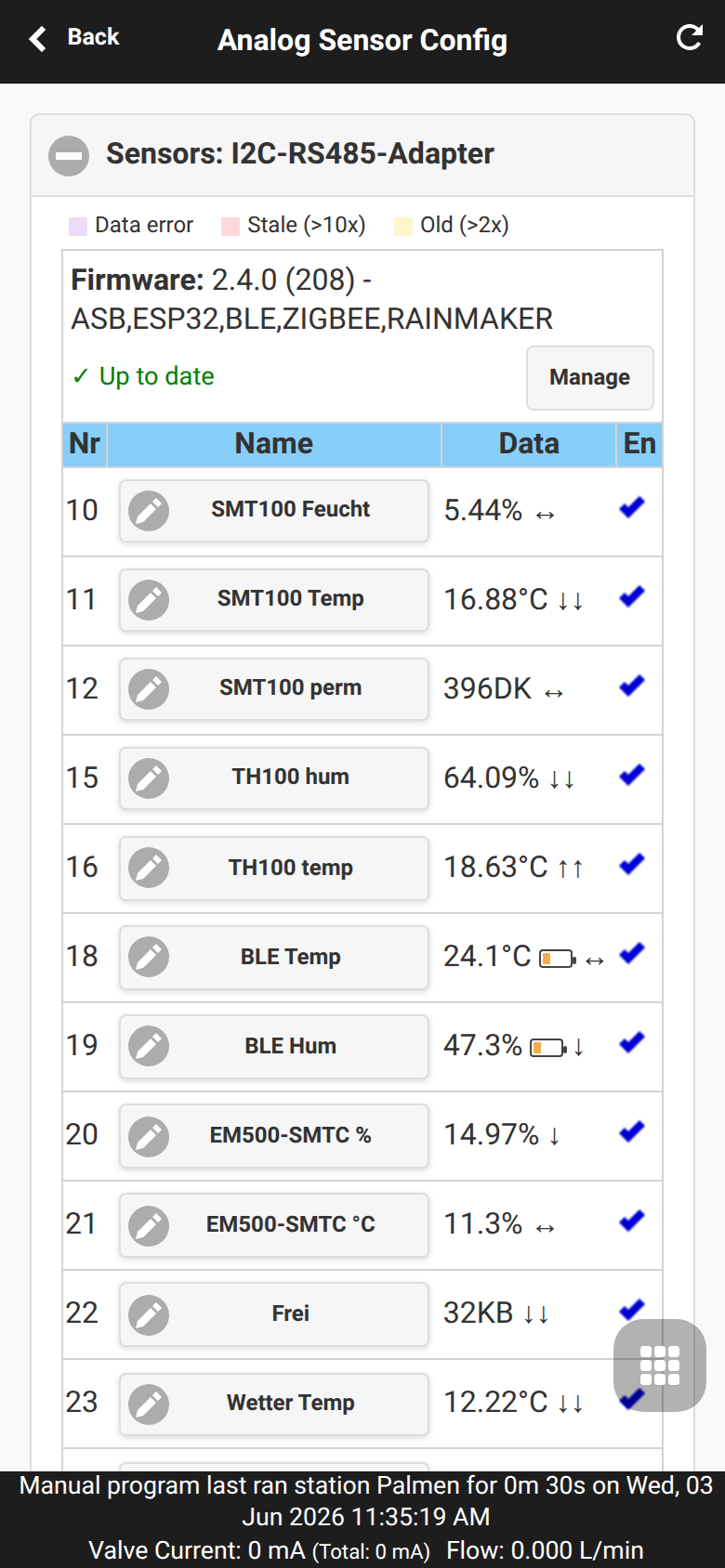Click the 64.09% data value
The image size is (725, 1568).
coord(492,777)
